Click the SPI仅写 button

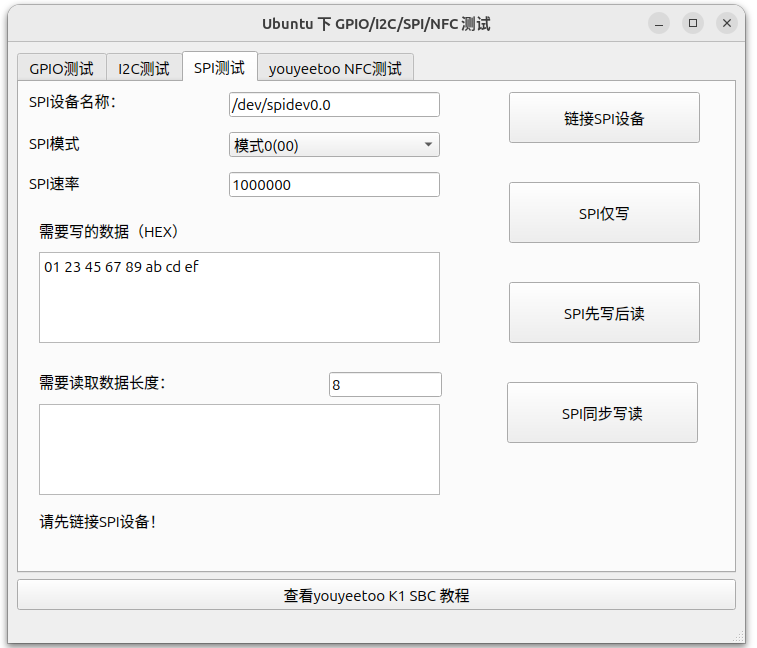pyautogui.click(x=604, y=213)
